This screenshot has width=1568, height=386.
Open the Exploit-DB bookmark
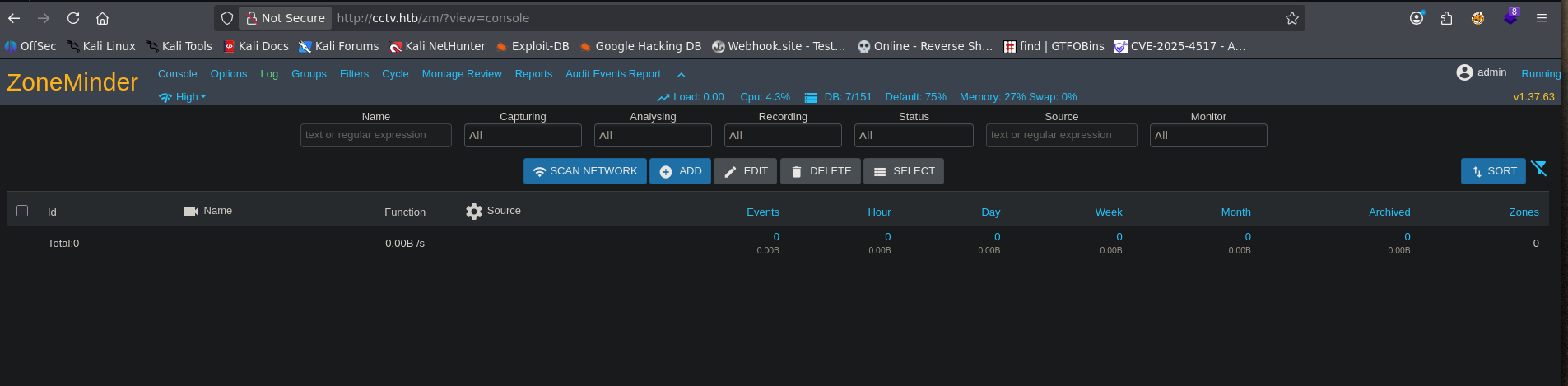tap(533, 47)
